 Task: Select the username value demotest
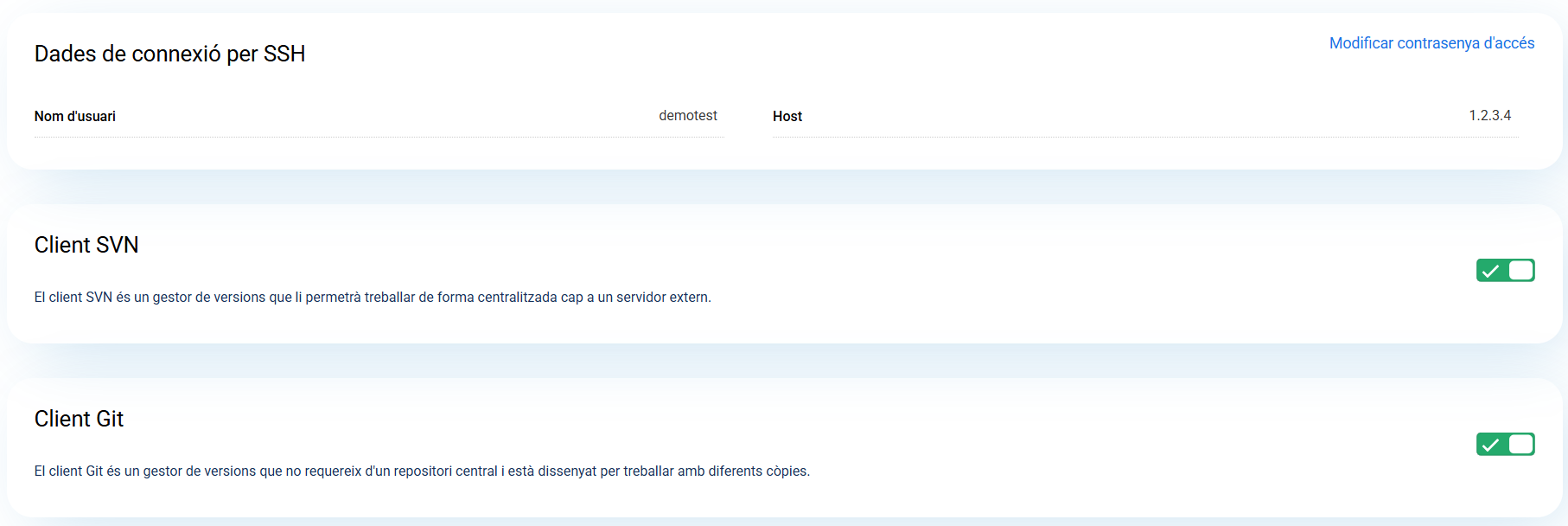(687, 116)
